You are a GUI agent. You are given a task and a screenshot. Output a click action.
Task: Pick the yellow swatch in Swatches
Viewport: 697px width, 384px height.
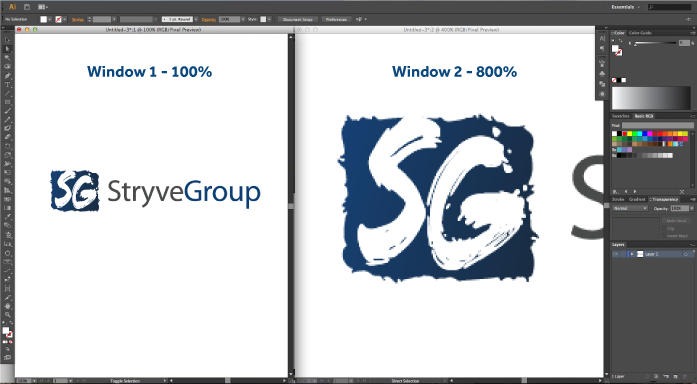tap(629, 134)
